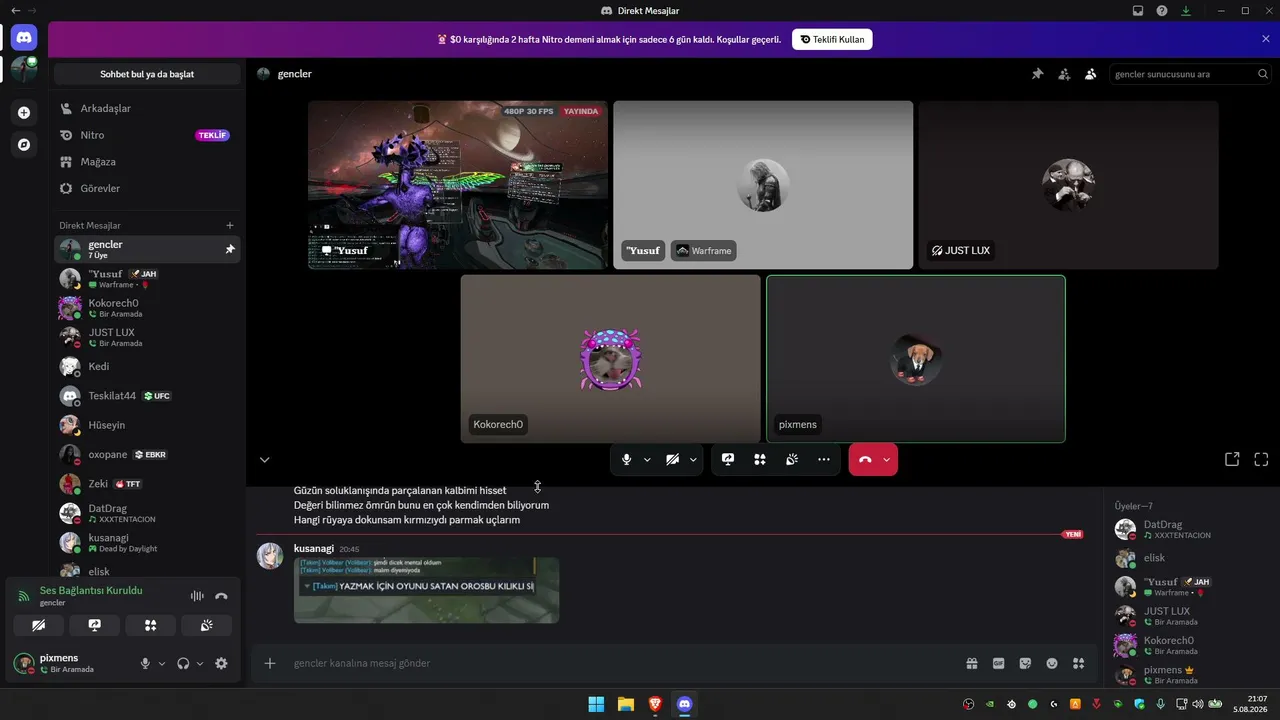Open inbox icon in title bar
This screenshot has height=720, width=1280.
[1138, 11]
